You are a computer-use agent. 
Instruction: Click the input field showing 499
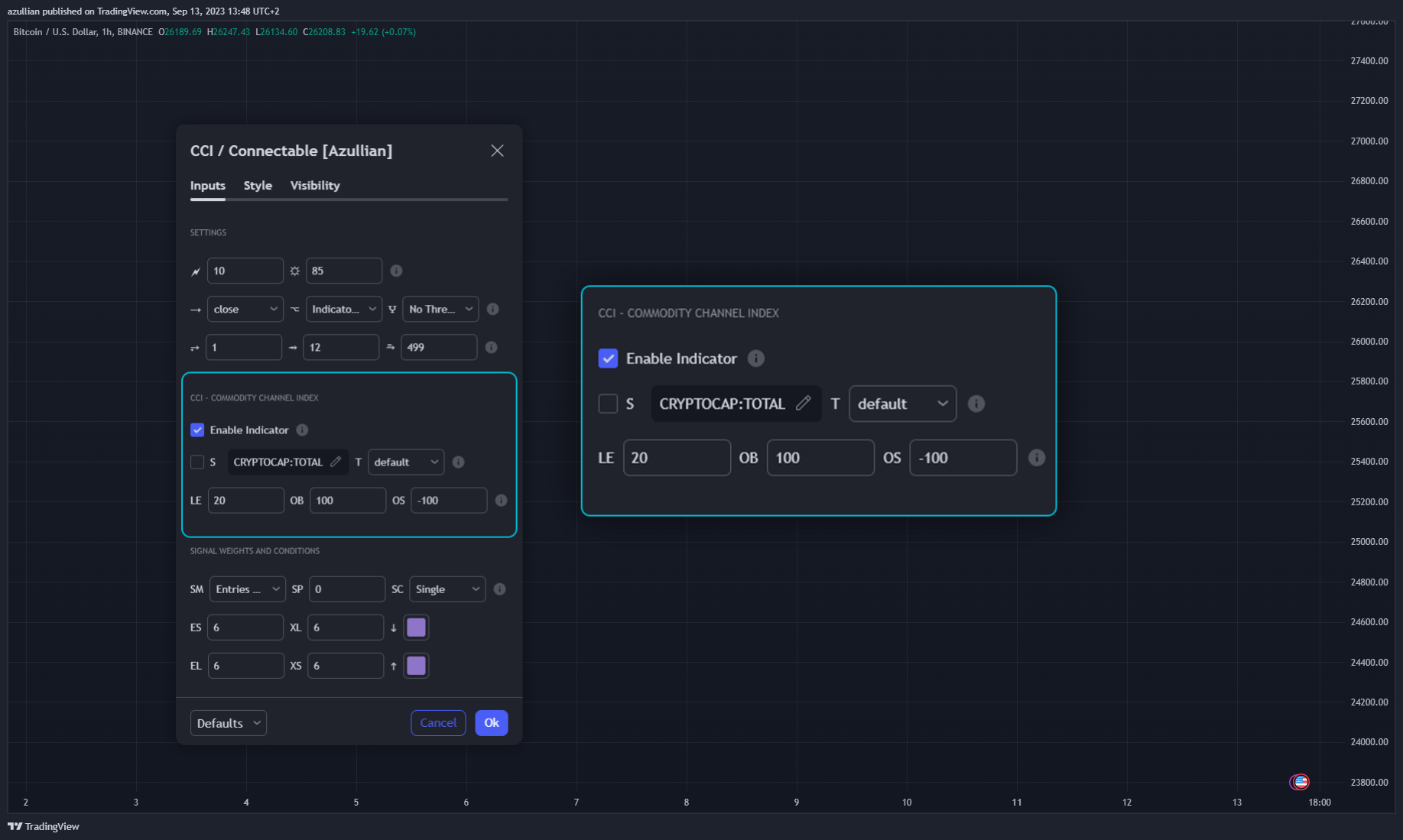coord(439,347)
